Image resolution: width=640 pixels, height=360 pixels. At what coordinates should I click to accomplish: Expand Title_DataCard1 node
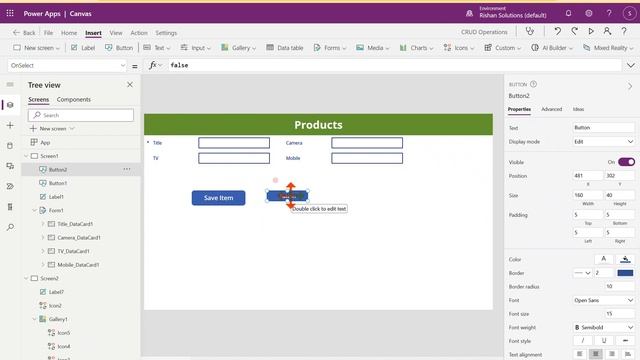[x=43, y=224]
